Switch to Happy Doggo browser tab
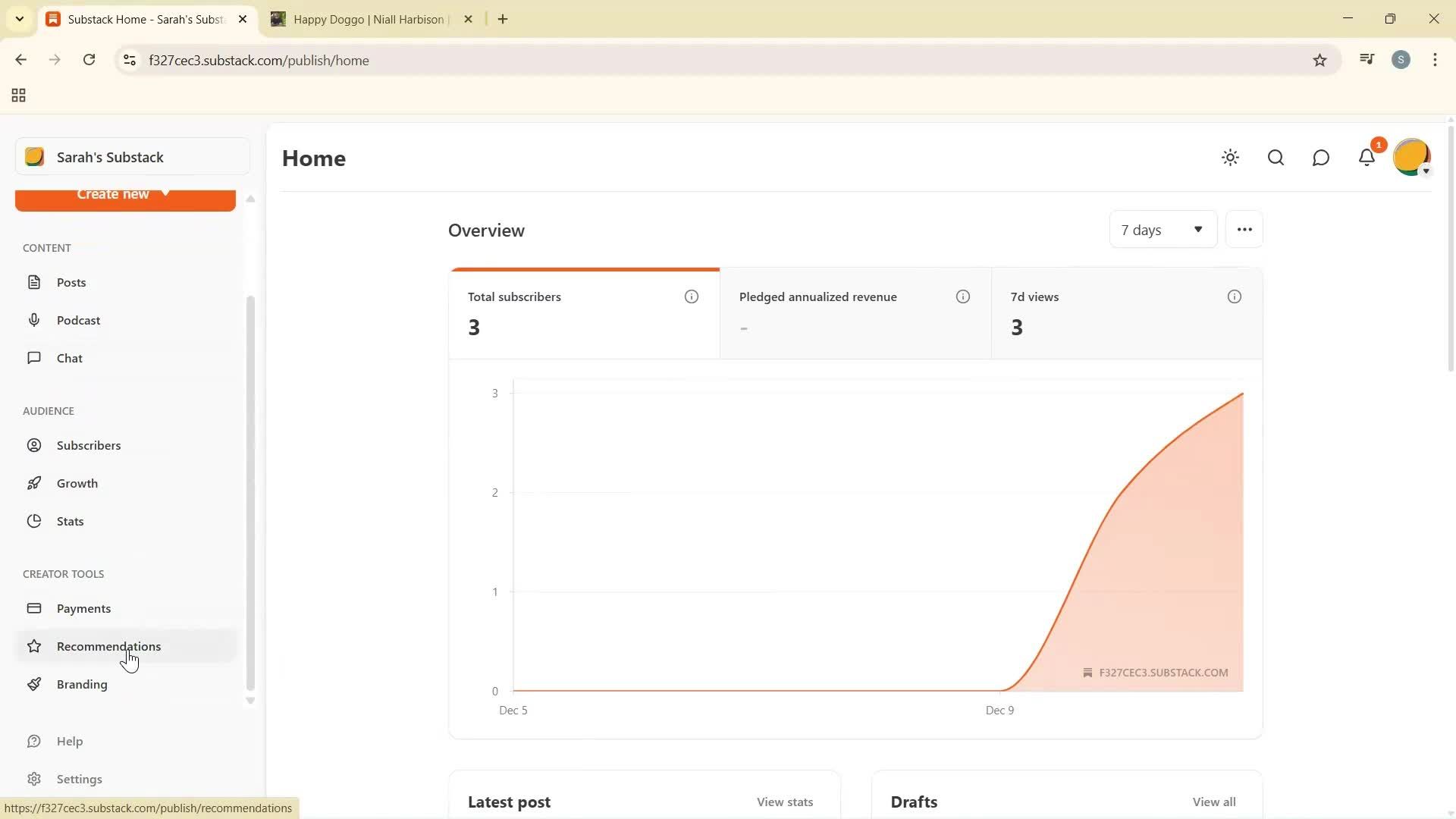Image resolution: width=1456 pixels, height=819 pixels. pos(369,19)
